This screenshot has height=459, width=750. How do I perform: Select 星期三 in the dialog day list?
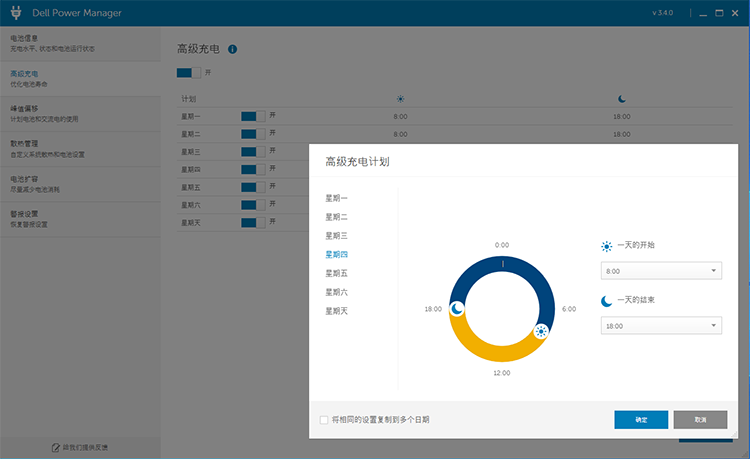tap(336, 236)
